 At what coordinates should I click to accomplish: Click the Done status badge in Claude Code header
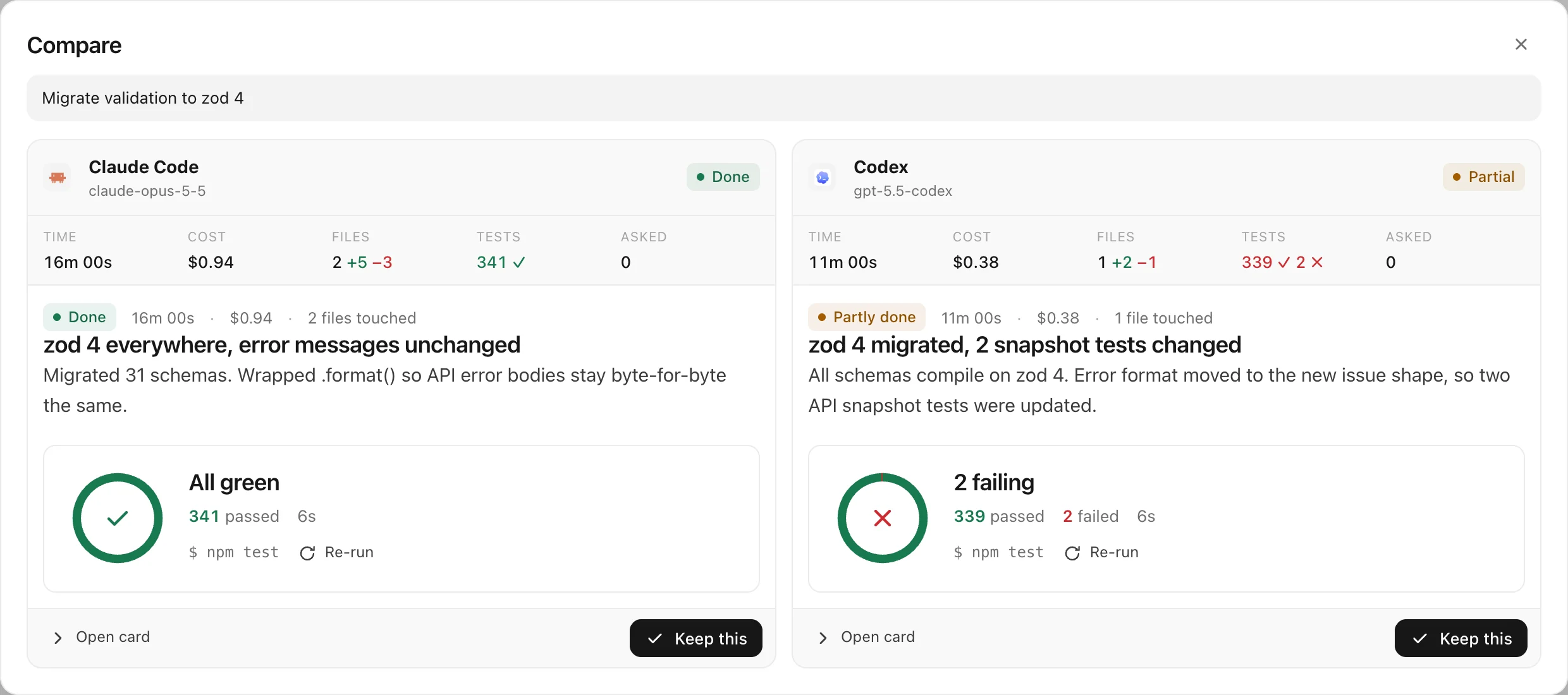tap(723, 177)
